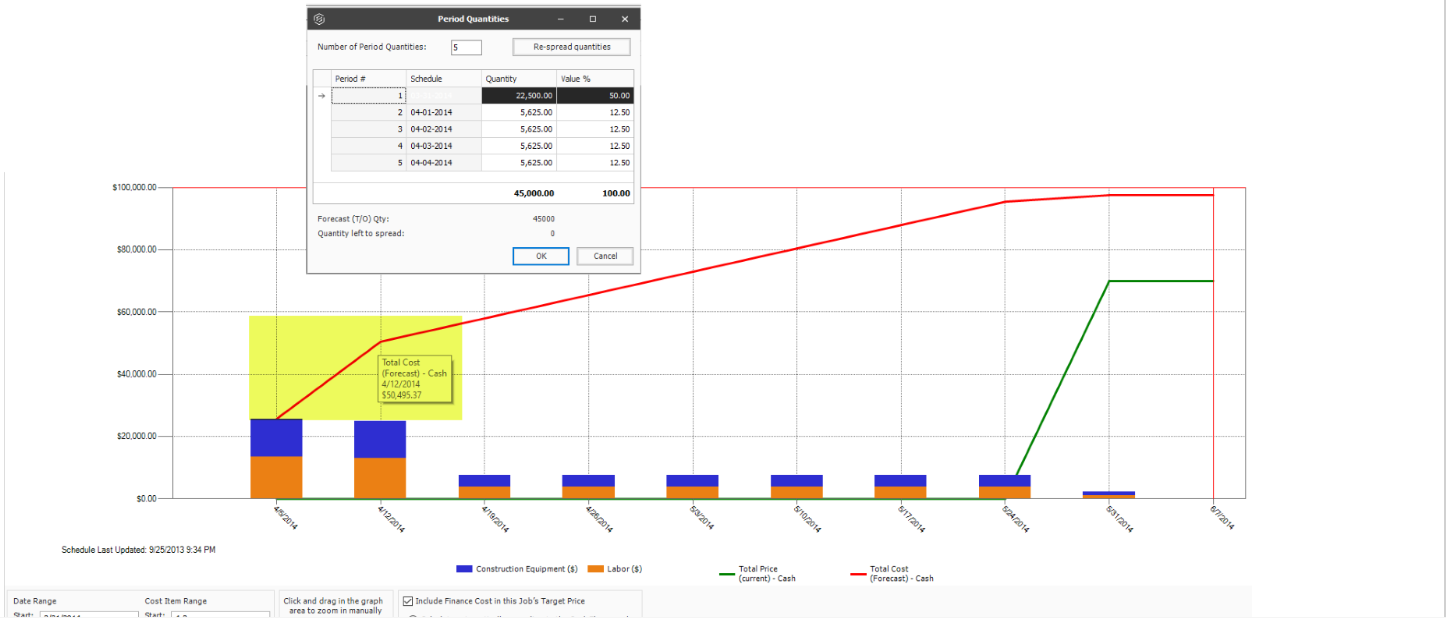Click the Construction Equipment legend blue swatch
Screen dimensions: 1446x618
coord(464,569)
